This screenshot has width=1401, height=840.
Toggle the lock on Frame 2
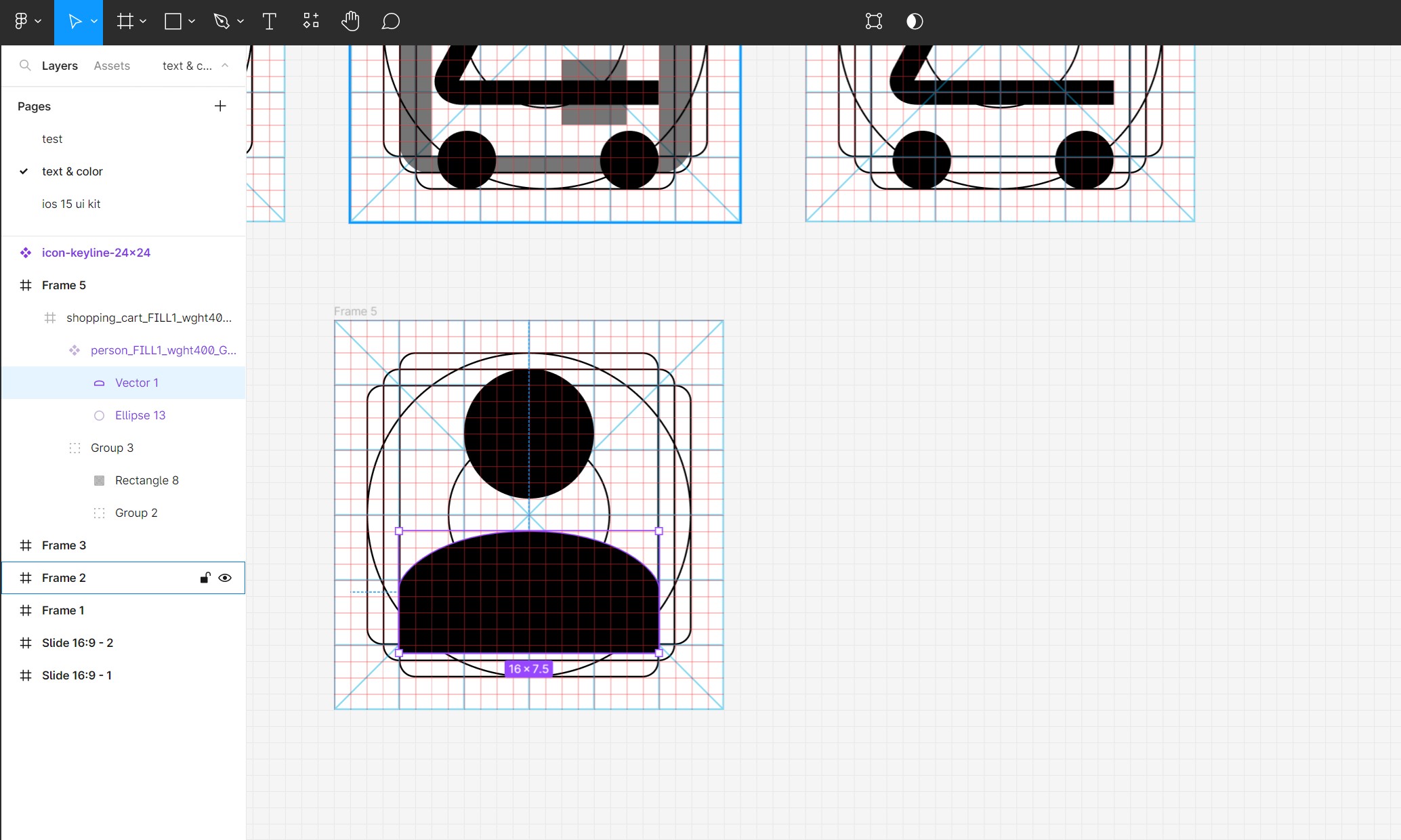[205, 578]
